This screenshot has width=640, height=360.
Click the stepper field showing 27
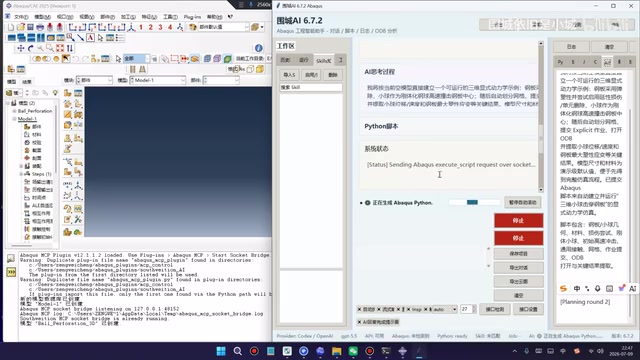(x=468, y=309)
